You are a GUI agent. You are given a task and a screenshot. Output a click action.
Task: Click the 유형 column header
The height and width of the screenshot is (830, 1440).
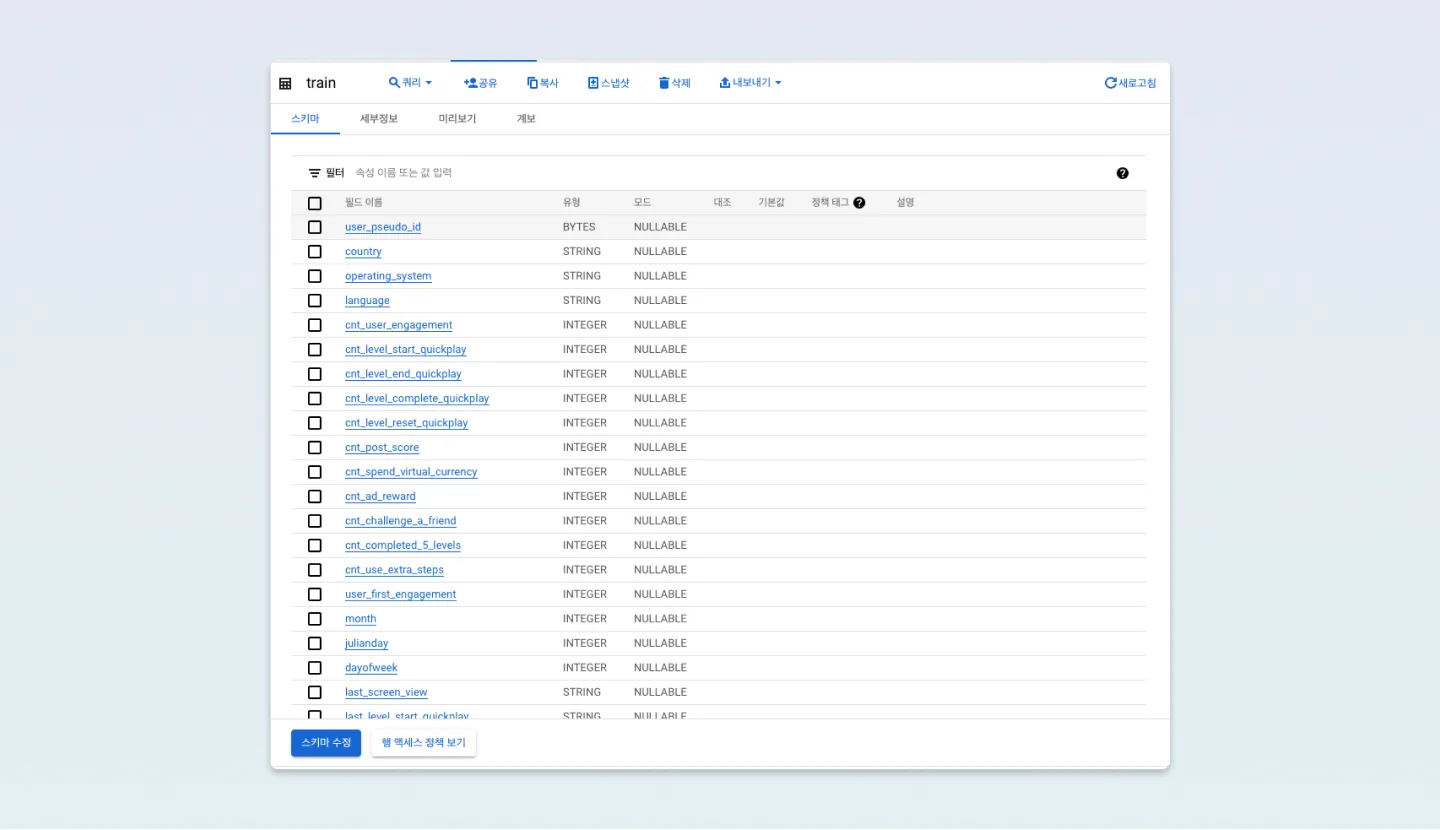[x=571, y=202]
